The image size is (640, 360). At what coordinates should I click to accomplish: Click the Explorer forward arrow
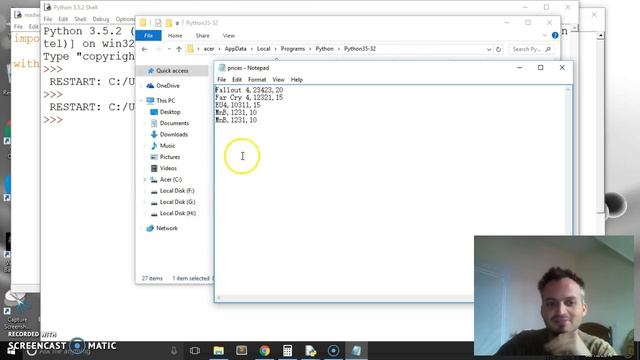click(158, 49)
